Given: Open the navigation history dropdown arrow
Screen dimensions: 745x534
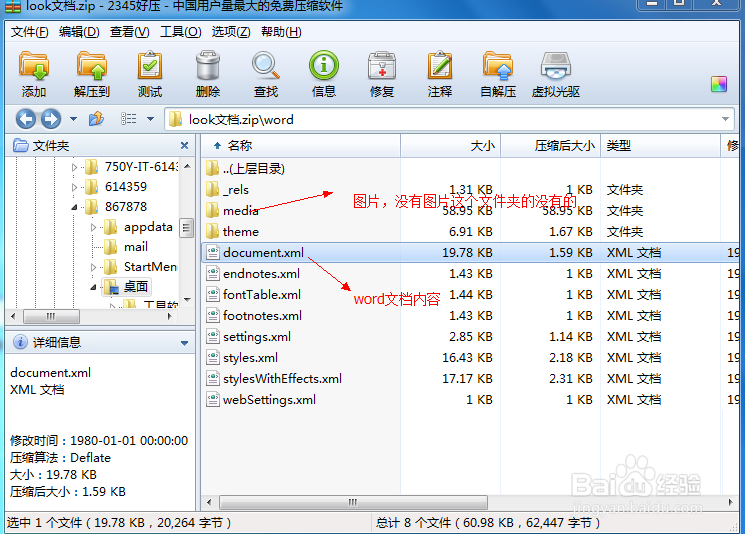Looking at the screenshot, I should (x=73, y=119).
